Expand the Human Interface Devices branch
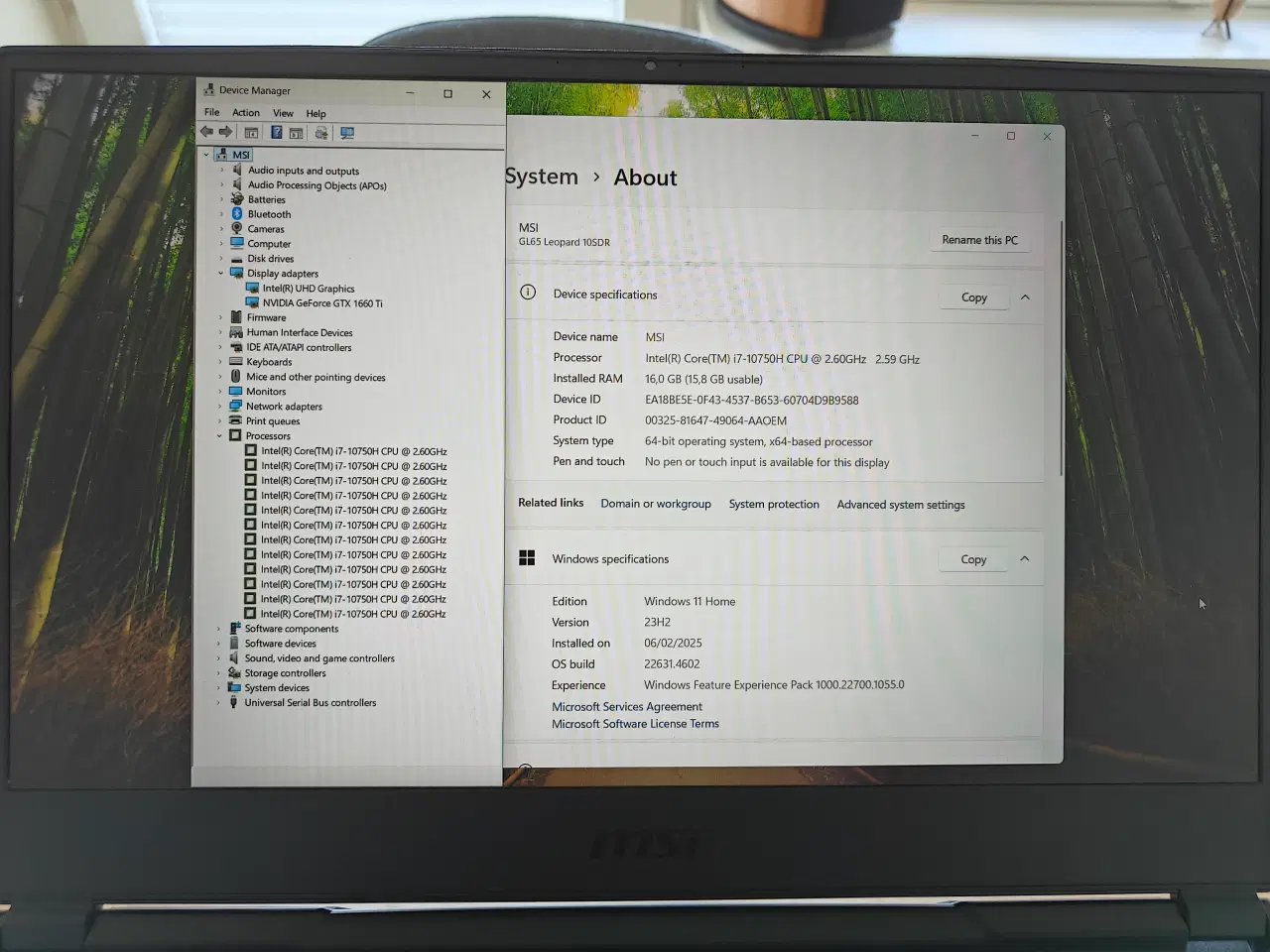The image size is (1270, 952). 220,332
